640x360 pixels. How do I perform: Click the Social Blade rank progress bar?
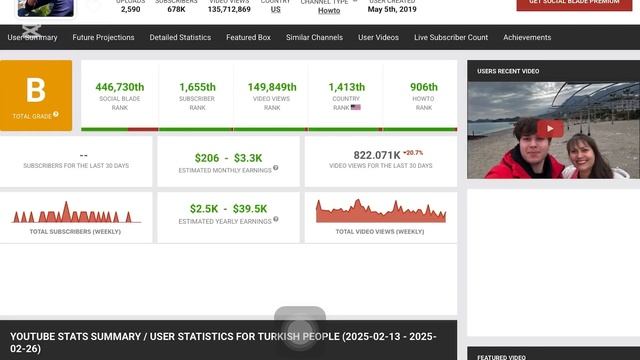tap(120, 129)
